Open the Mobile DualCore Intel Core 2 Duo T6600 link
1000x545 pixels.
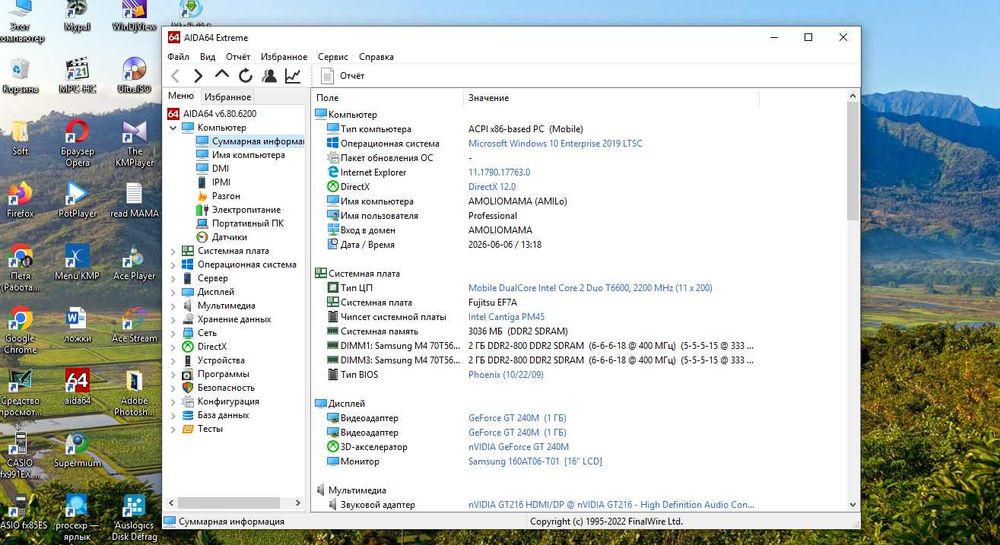pos(590,288)
